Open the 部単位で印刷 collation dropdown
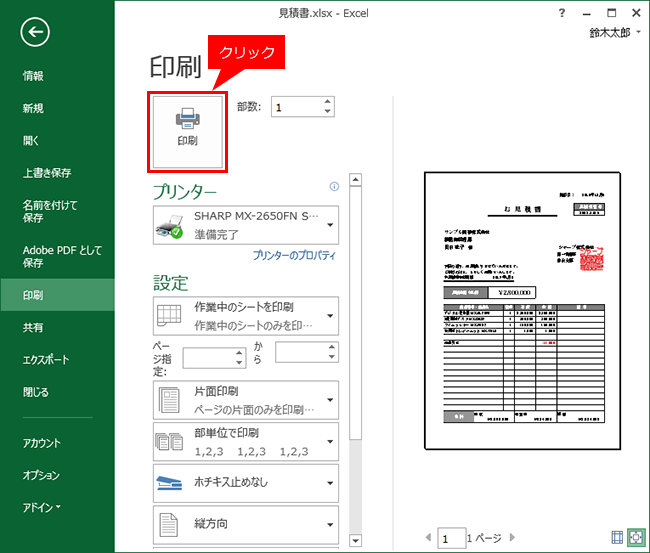The width and height of the screenshot is (650, 553). [246, 441]
